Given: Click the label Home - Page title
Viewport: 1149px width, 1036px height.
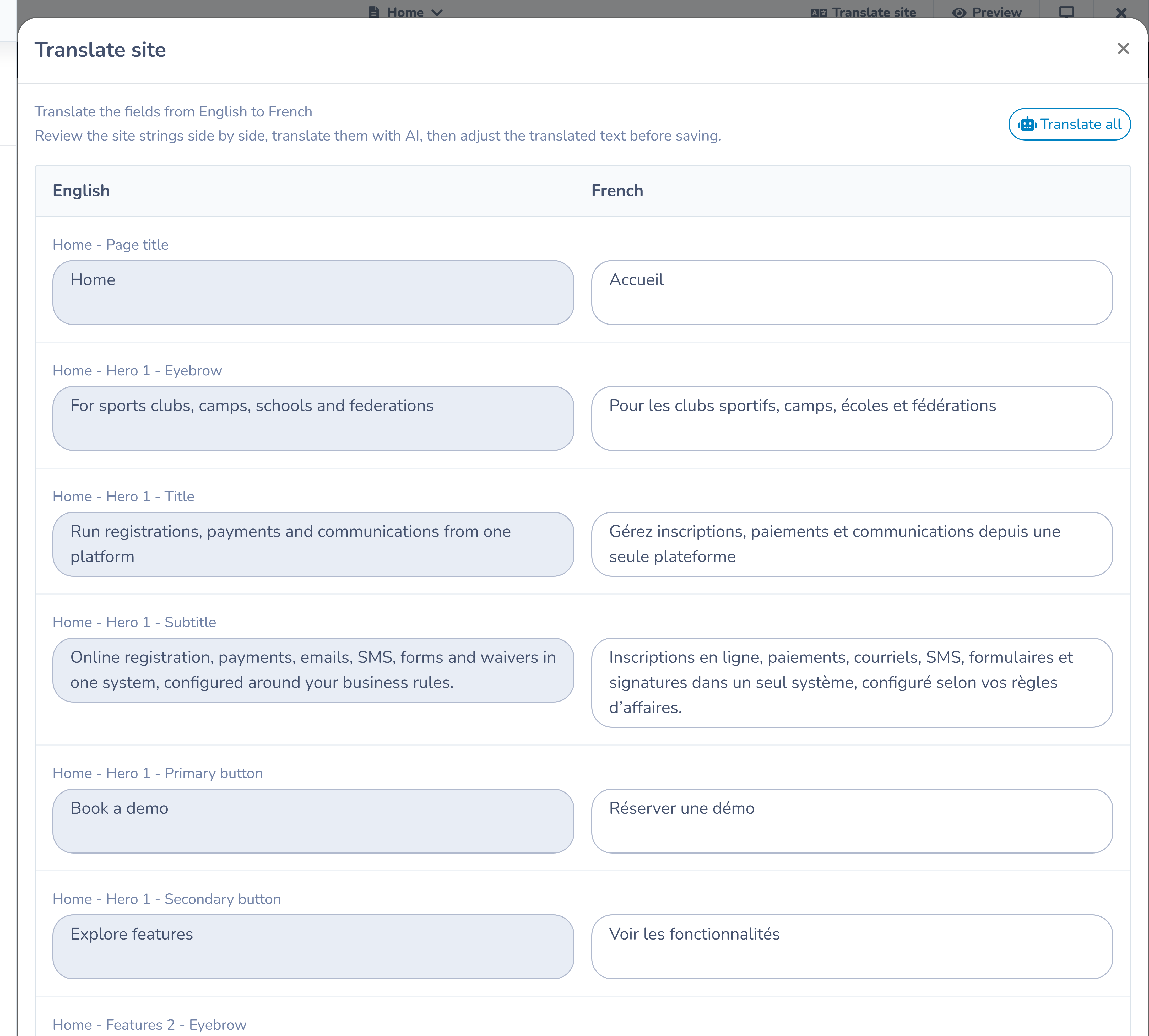Looking at the screenshot, I should click(110, 245).
